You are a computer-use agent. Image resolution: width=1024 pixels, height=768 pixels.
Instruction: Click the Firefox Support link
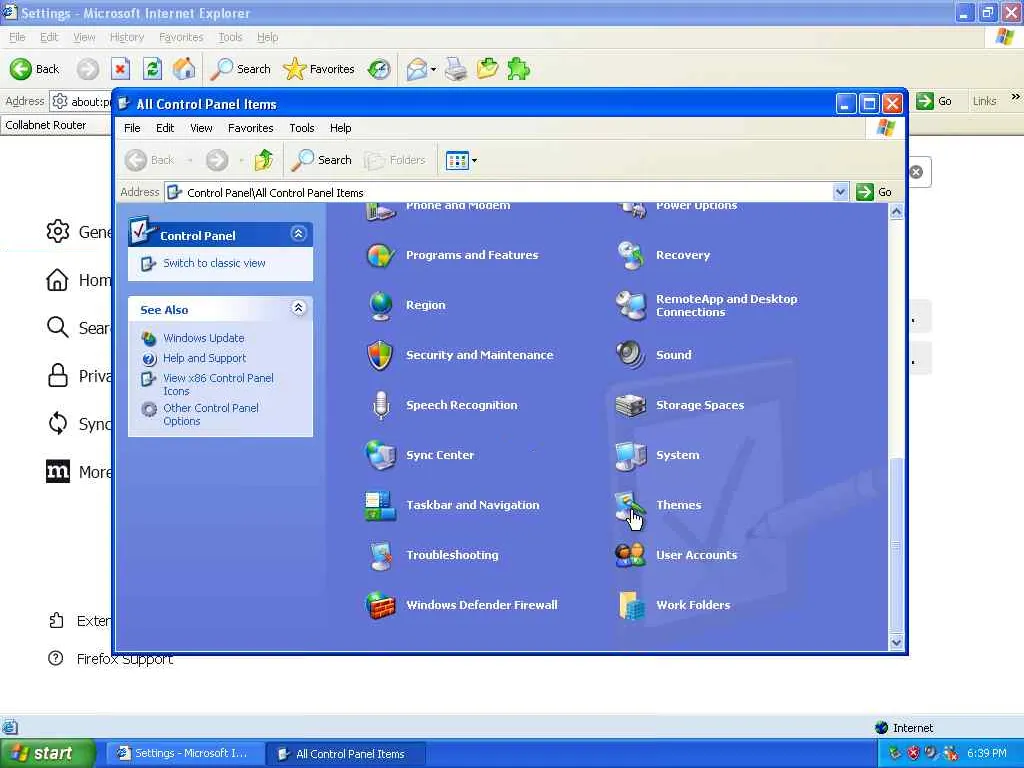125,659
